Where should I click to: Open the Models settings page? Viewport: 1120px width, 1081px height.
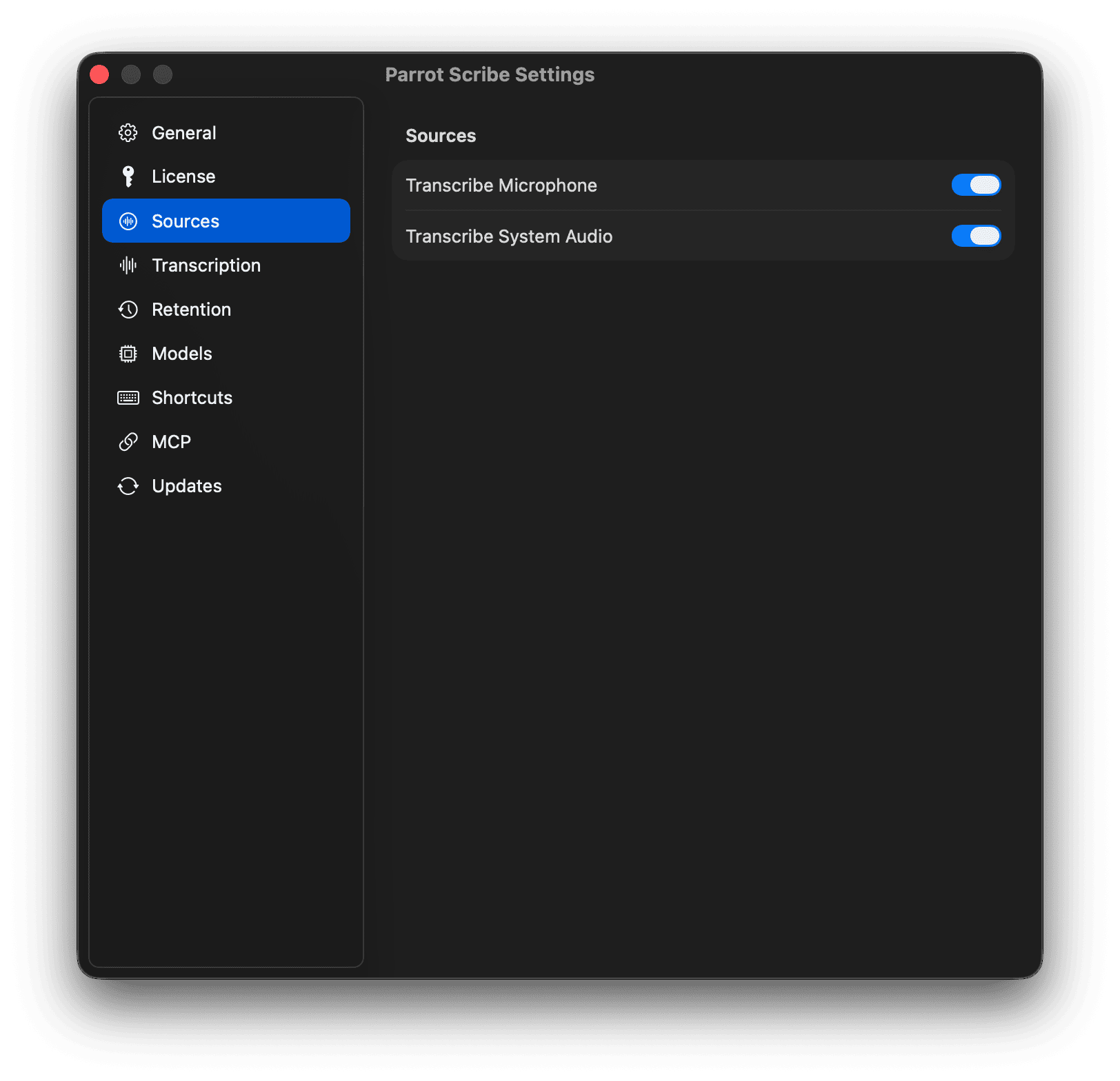tap(181, 353)
